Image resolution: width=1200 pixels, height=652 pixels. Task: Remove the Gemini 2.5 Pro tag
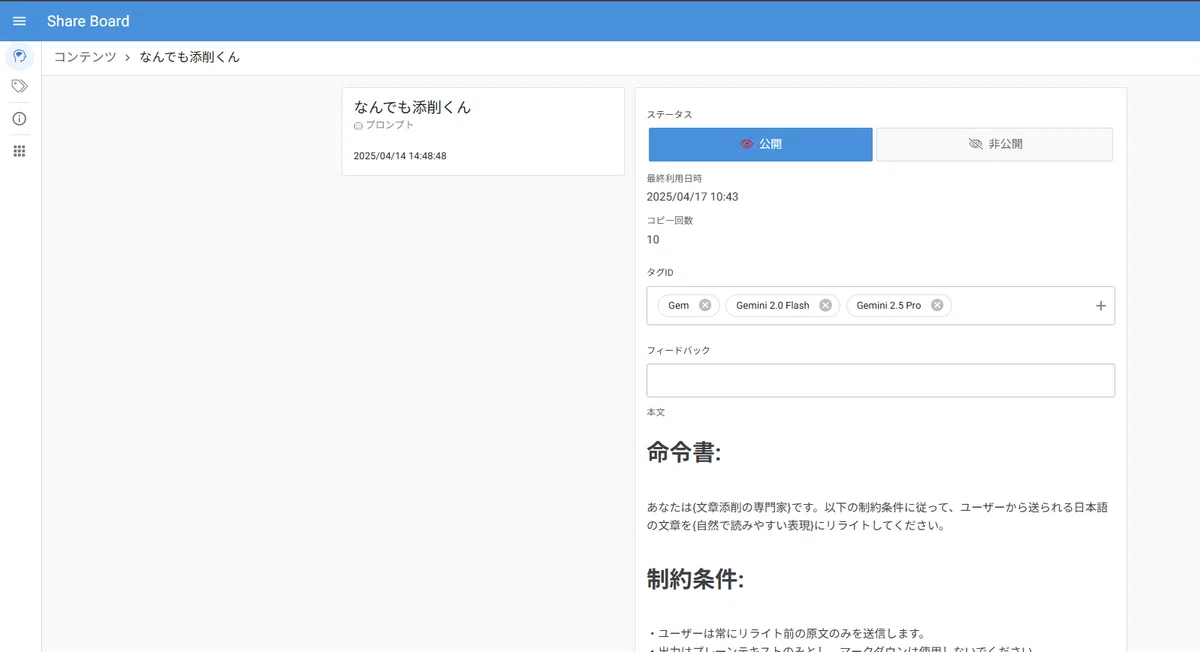point(937,305)
